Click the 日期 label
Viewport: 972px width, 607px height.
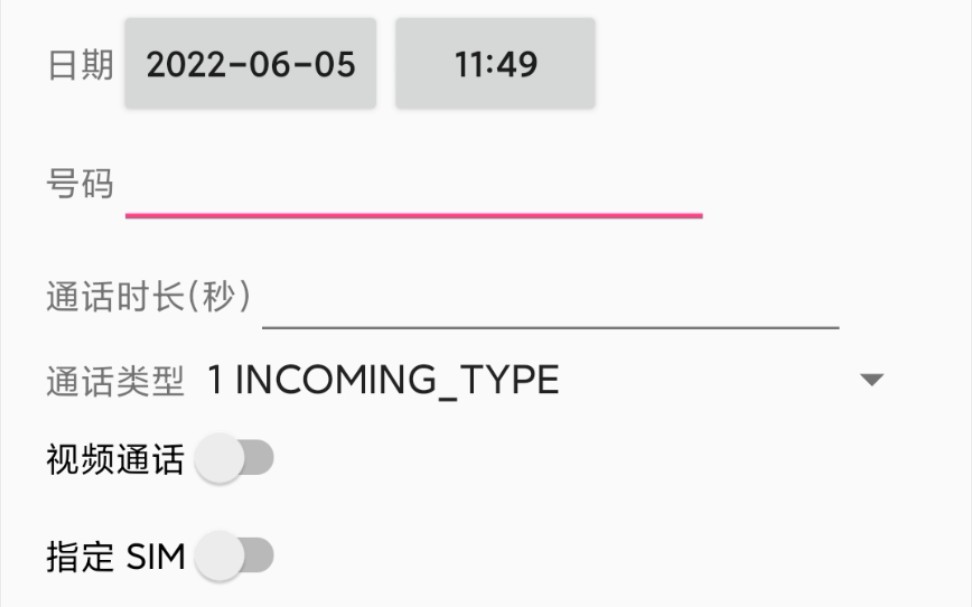point(80,65)
